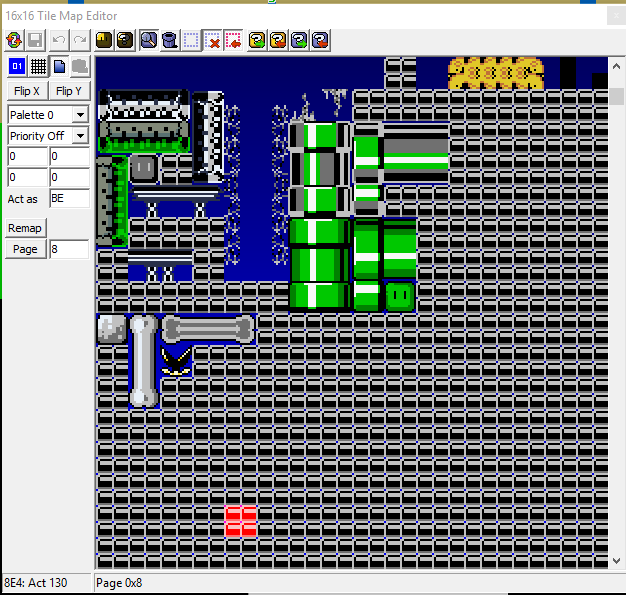Select the gray boulder tile
This screenshot has height=595, width=626.
(x=112, y=329)
